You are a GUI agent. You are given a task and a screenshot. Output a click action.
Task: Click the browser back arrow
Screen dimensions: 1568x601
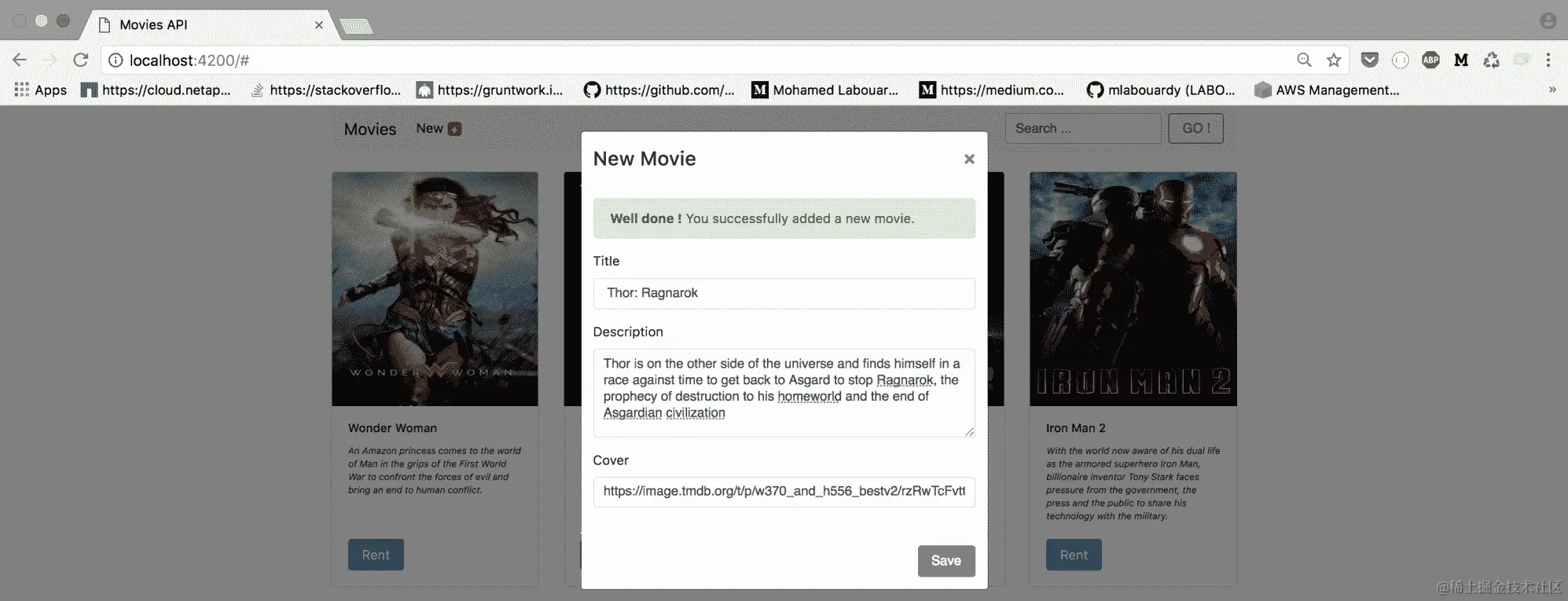[20, 60]
